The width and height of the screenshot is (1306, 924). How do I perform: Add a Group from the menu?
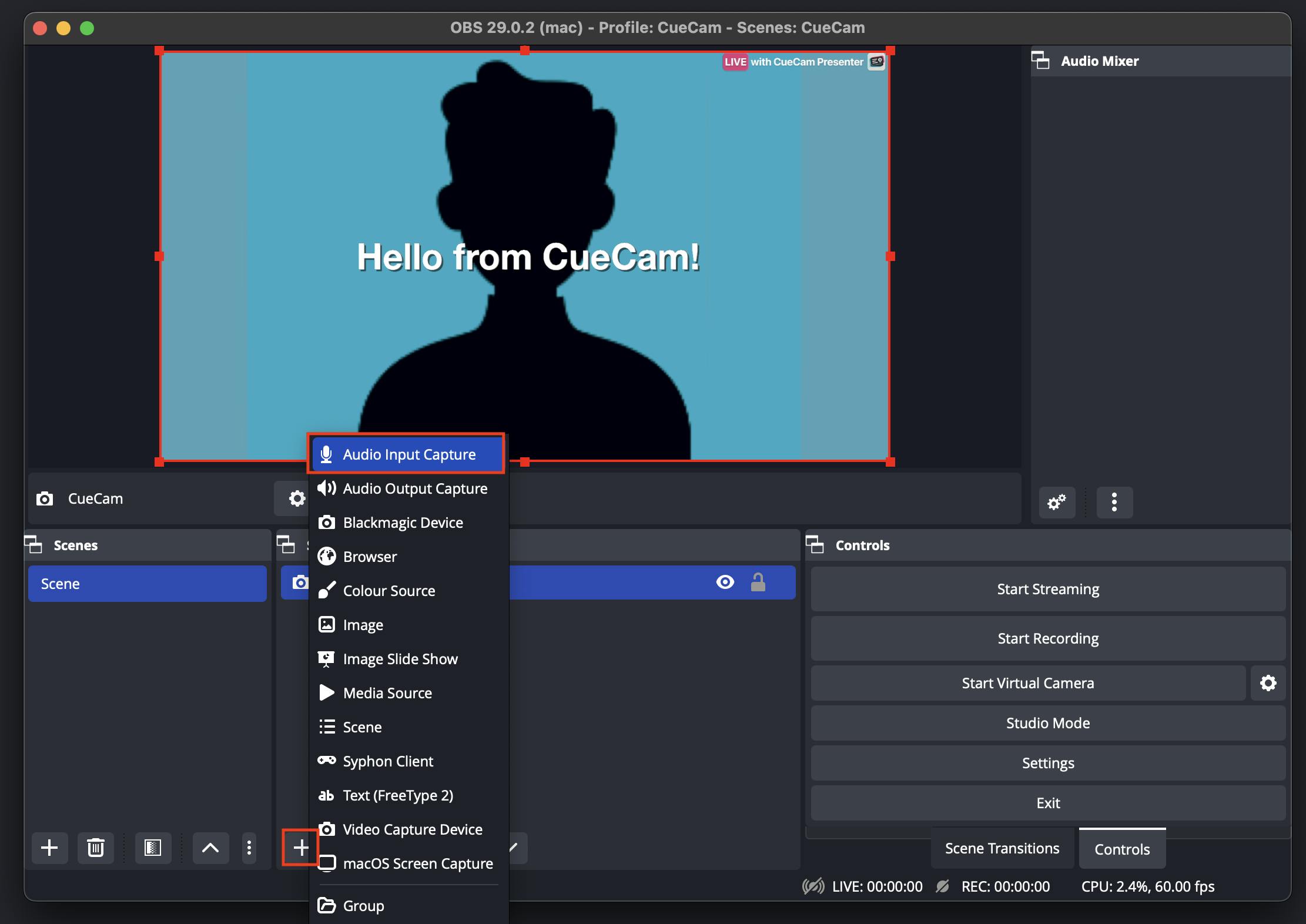click(408, 906)
